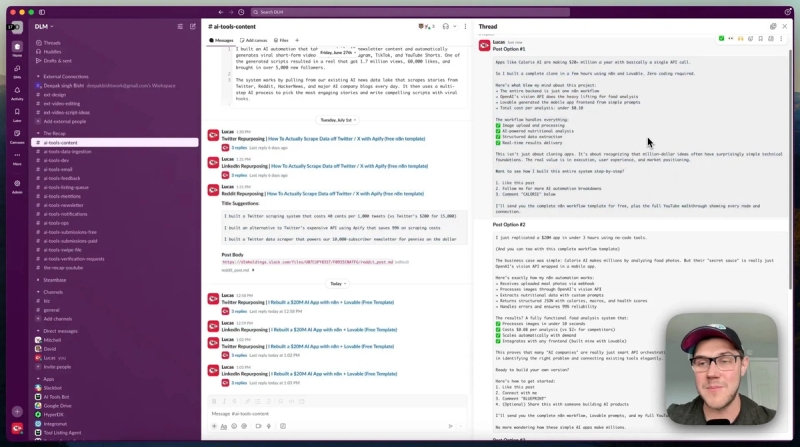Switch to the Messages tab
The width and height of the screenshot is (800, 447).
tap(221, 40)
